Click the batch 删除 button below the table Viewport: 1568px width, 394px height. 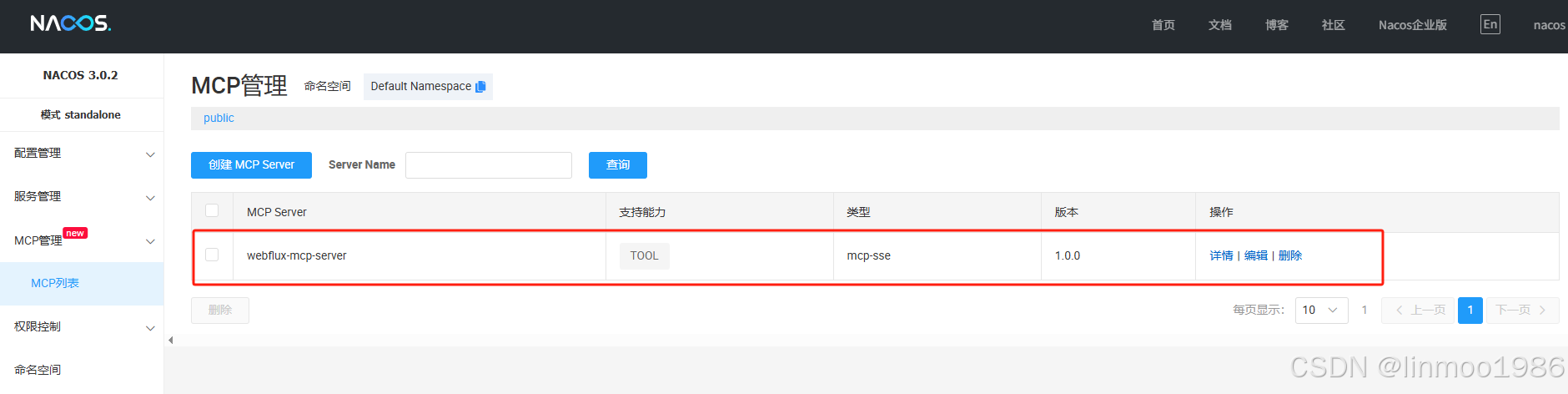point(220,311)
